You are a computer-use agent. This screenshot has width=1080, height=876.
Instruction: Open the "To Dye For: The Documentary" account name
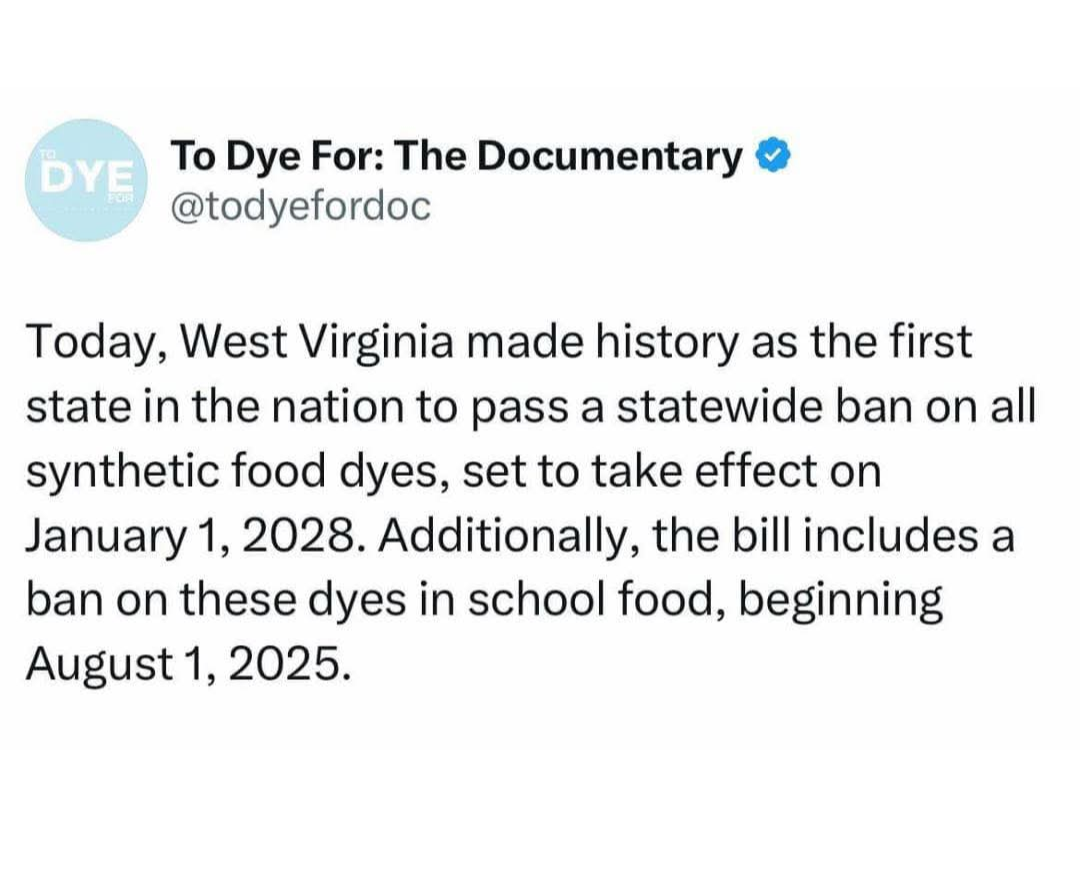pyautogui.click(x=456, y=157)
